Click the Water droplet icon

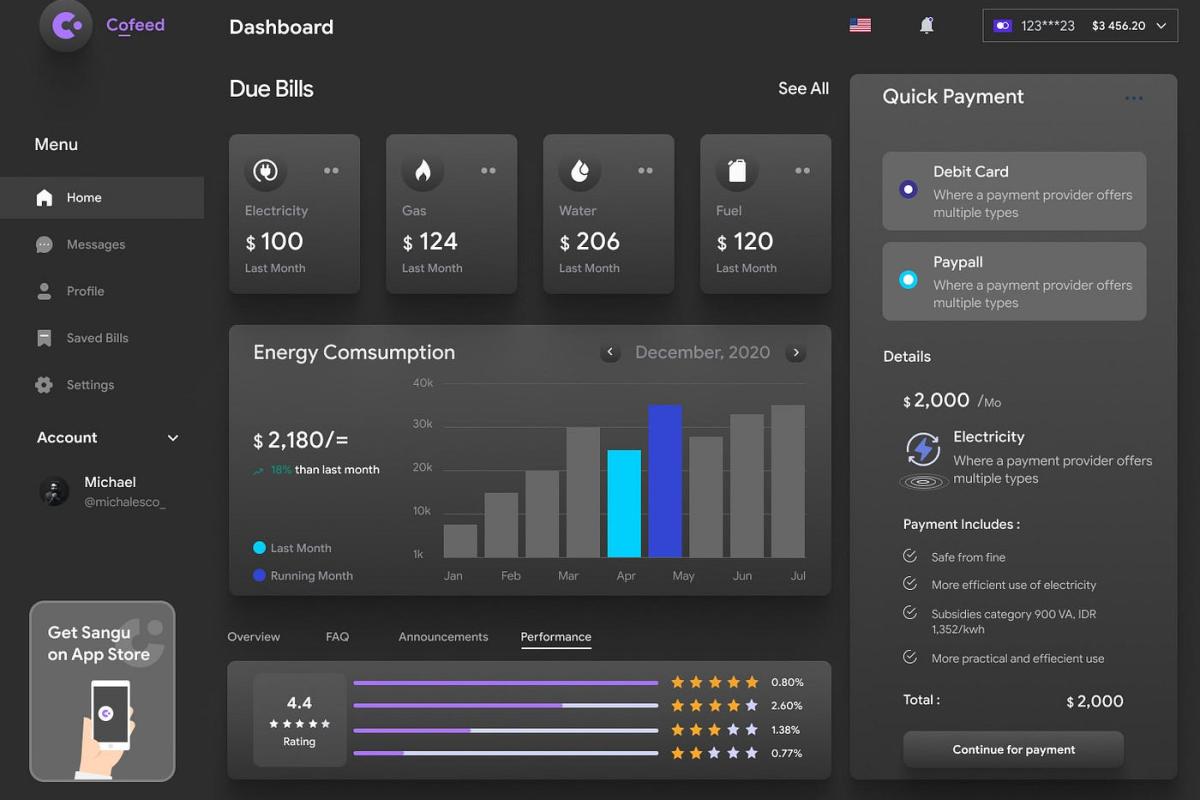click(x=579, y=171)
